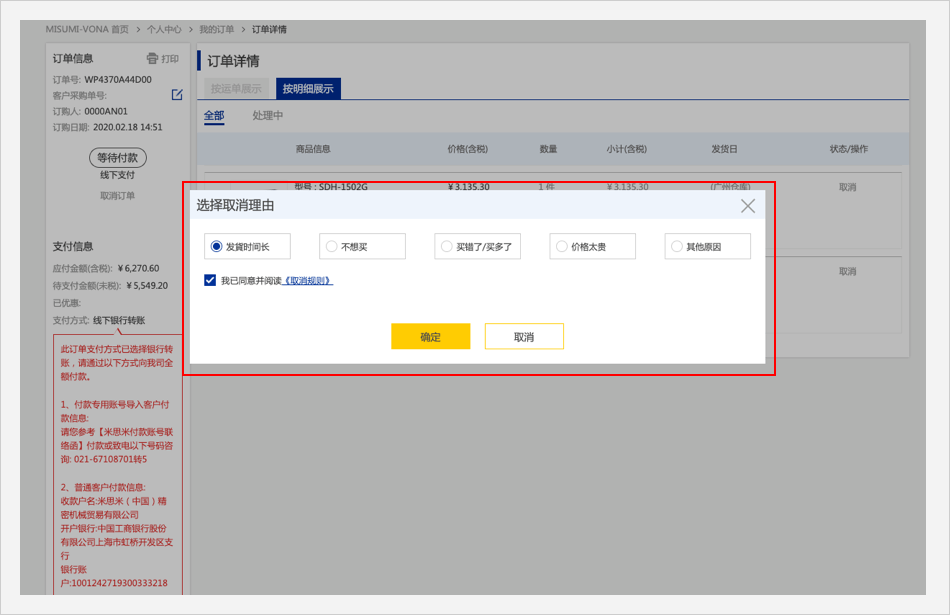Open 我的订单 breadcrumb link

tap(216, 30)
